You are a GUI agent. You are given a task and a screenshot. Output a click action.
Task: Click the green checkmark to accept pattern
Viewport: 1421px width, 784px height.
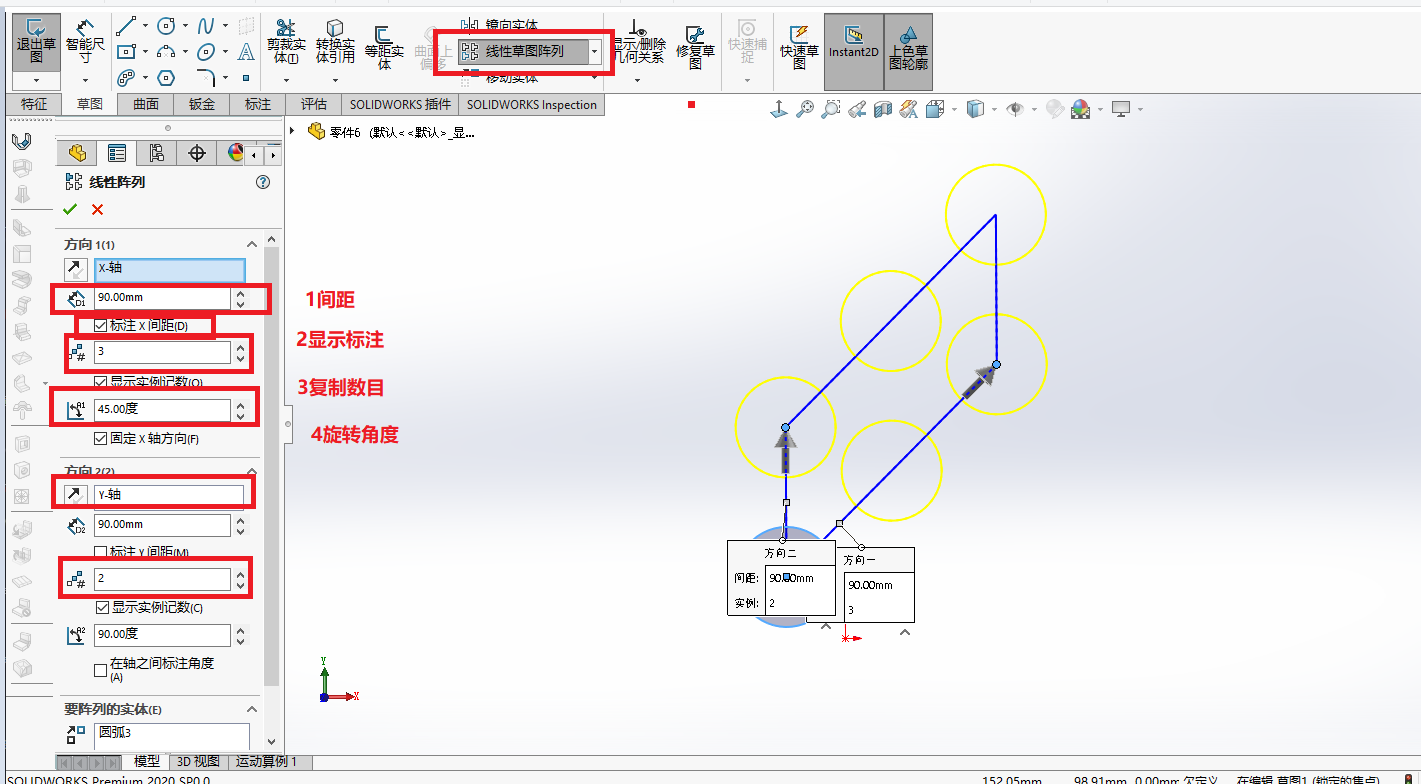(x=69, y=209)
